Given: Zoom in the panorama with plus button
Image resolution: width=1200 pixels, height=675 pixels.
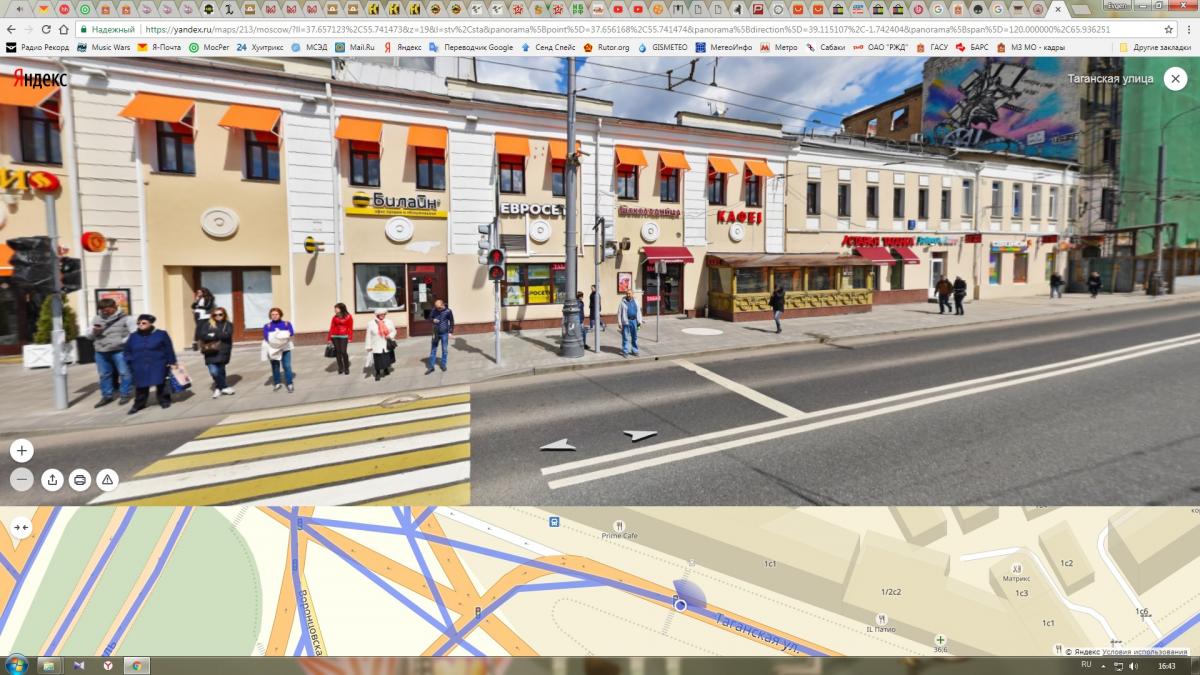Looking at the screenshot, I should click(x=22, y=451).
